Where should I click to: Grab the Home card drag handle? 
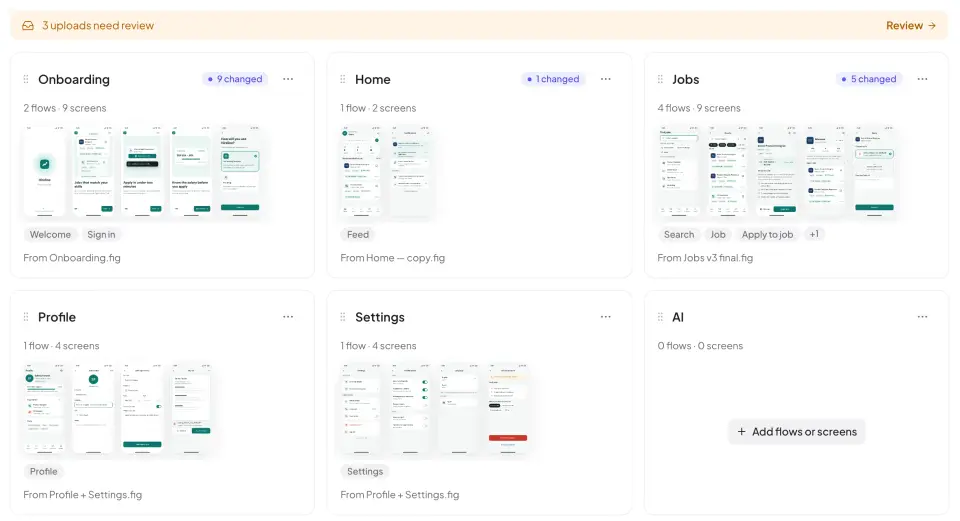343,79
